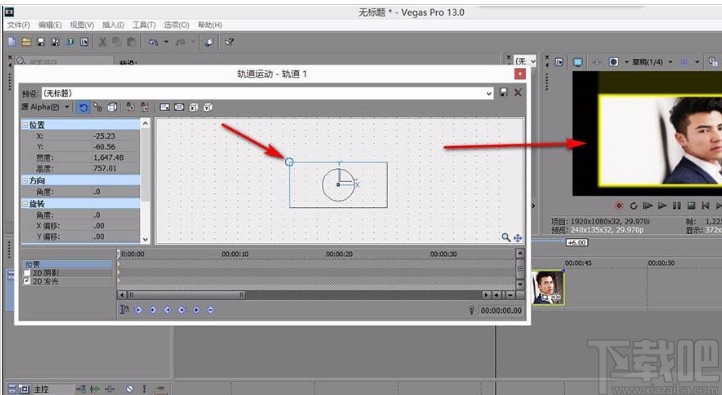This screenshot has width=722, height=395.
Task: Open the 源 Alpha compositing mode dropdown
Action: click(x=45, y=107)
